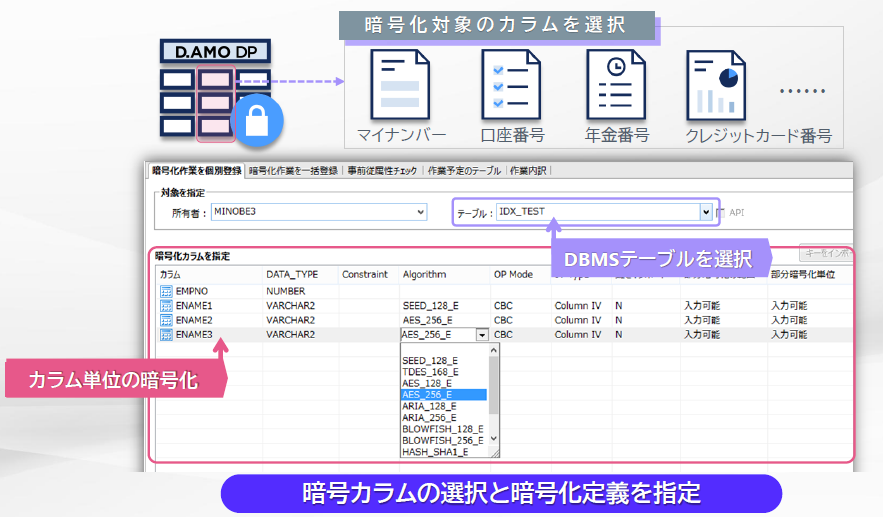Click the EMPNO column icon
The width and height of the screenshot is (883, 517).
click(x=166, y=291)
